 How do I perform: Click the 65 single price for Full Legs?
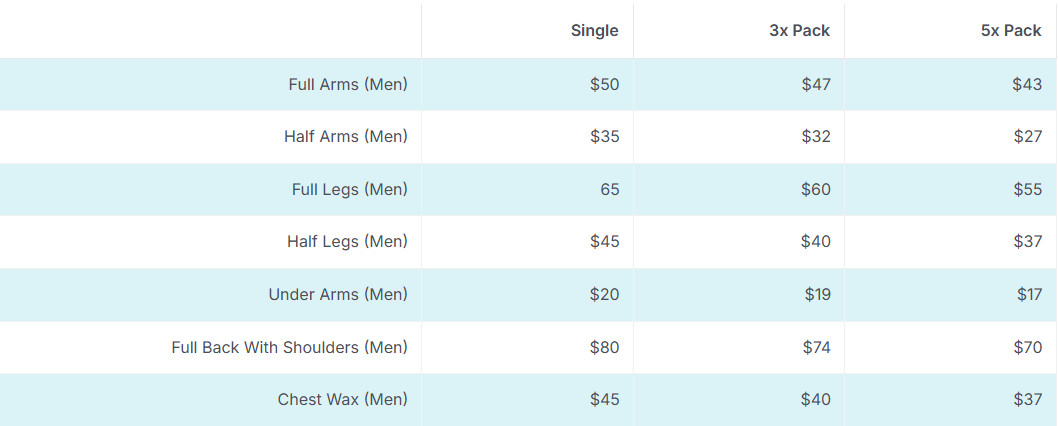tap(610, 190)
